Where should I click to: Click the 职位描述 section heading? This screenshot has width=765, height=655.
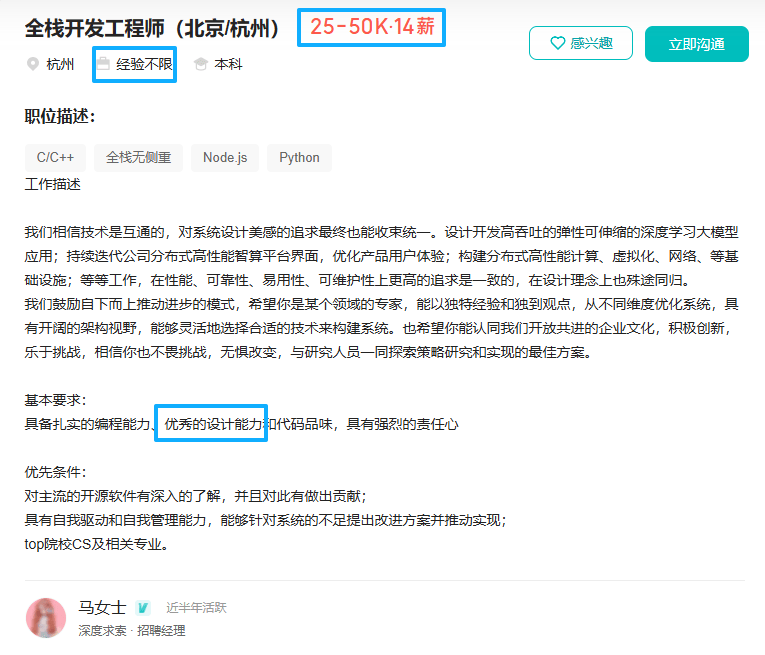(60, 116)
